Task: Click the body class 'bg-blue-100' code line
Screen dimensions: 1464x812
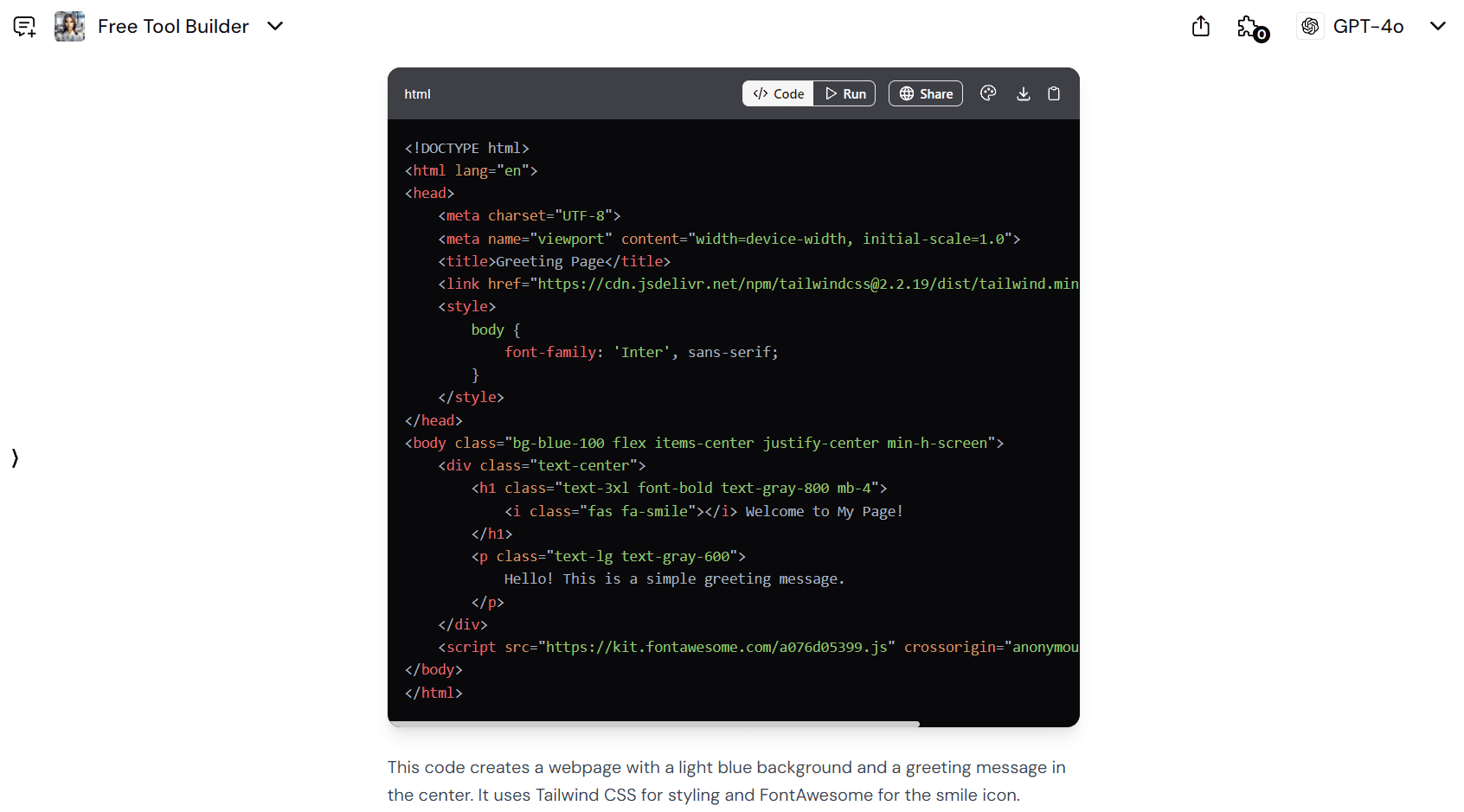Action: pyautogui.click(x=703, y=444)
